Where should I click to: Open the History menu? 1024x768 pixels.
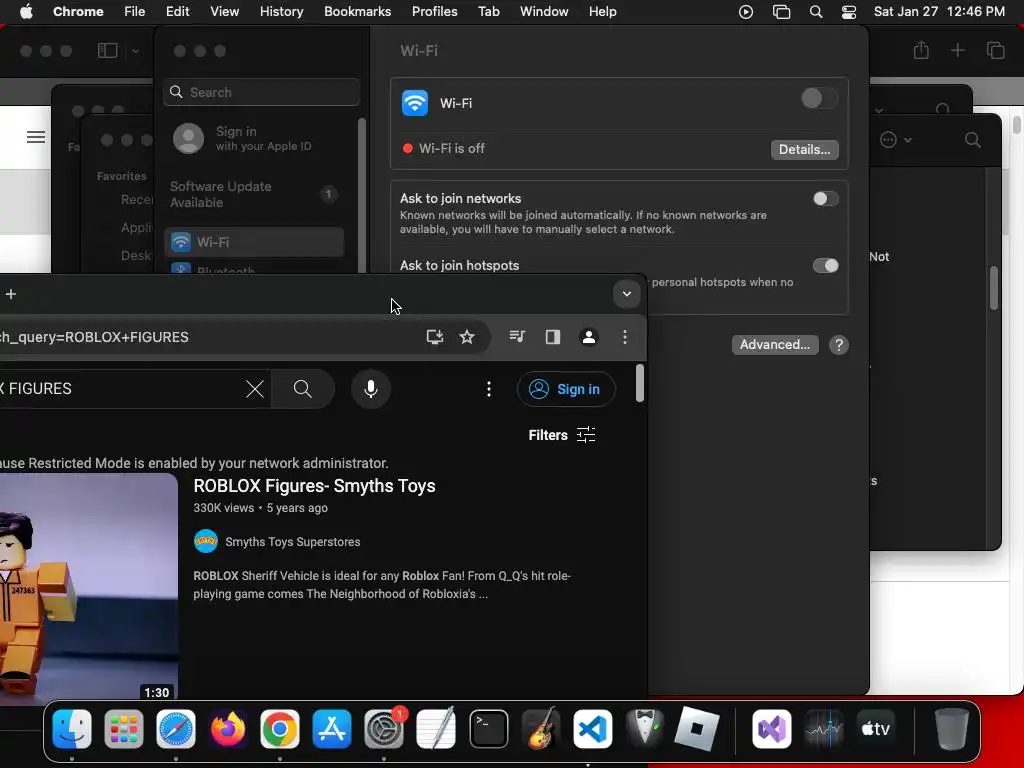(281, 12)
